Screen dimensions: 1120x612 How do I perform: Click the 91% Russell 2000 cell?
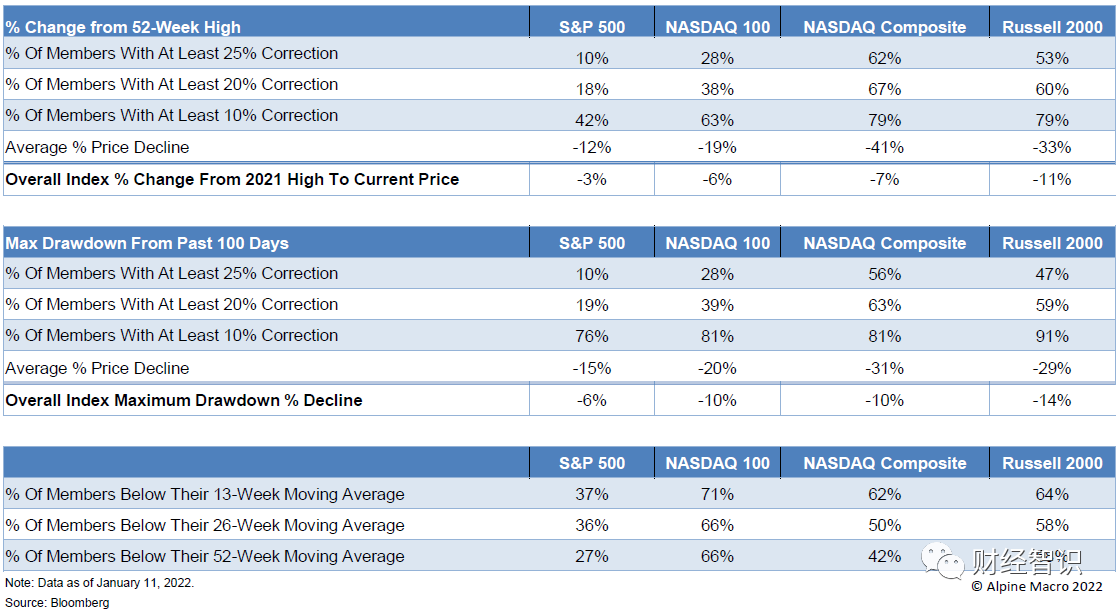coord(1052,337)
